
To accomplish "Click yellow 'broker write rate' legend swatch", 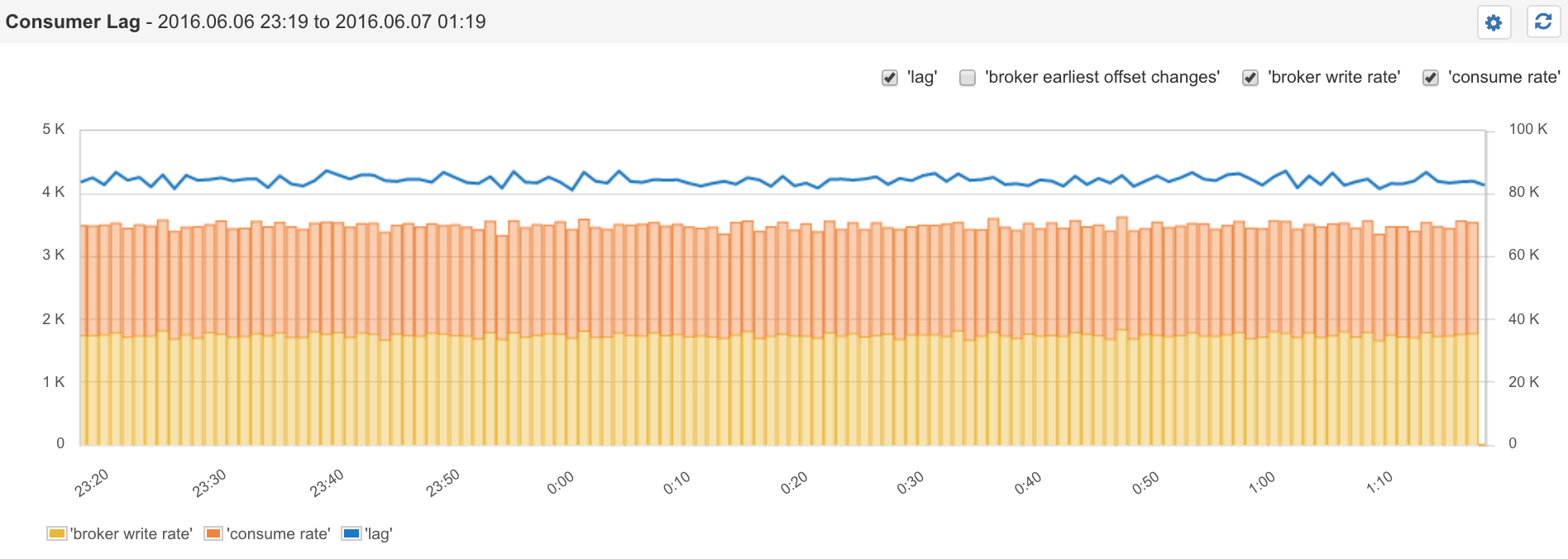I will (56, 533).
